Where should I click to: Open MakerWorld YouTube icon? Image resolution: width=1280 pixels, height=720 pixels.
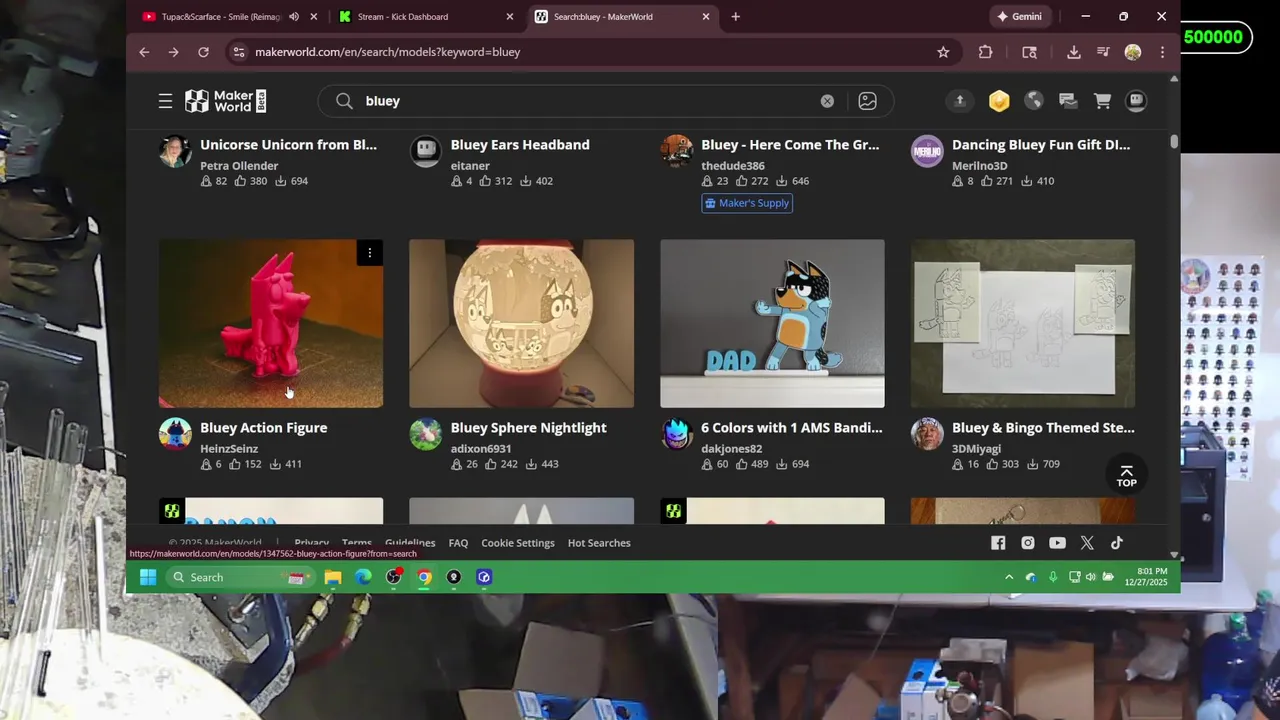pos(1057,543)
